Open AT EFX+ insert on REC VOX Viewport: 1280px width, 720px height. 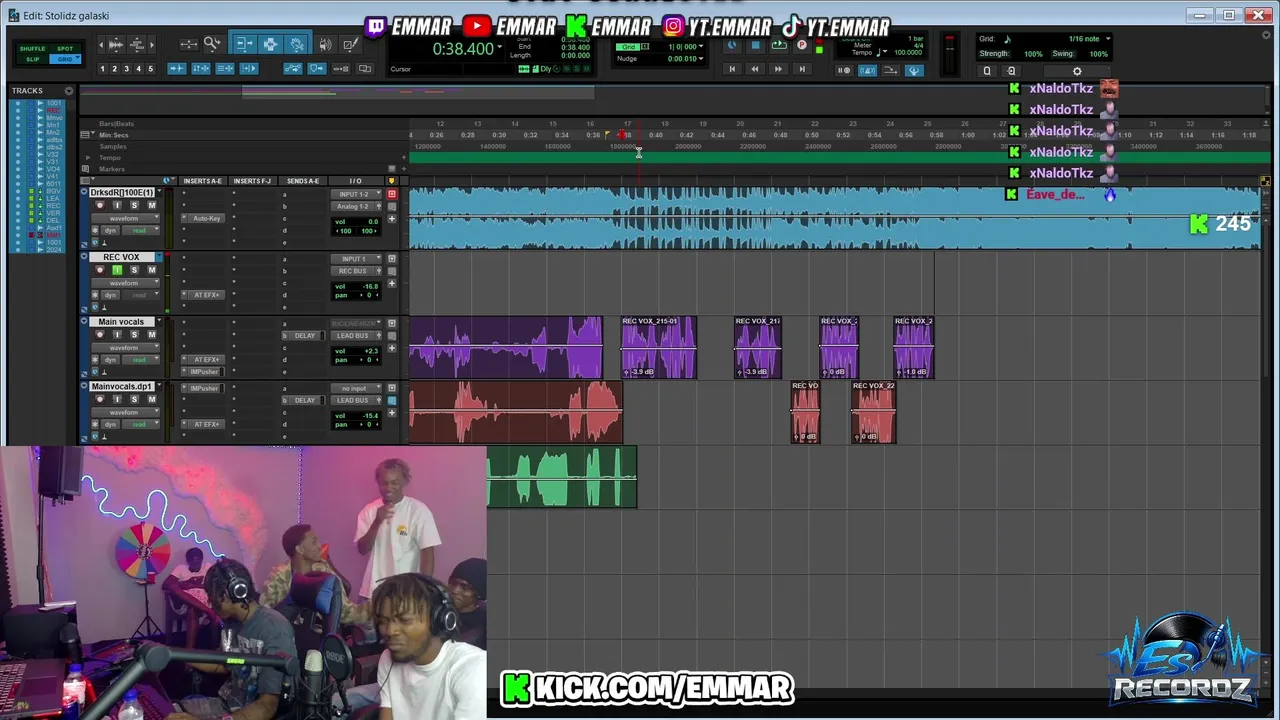205,295
